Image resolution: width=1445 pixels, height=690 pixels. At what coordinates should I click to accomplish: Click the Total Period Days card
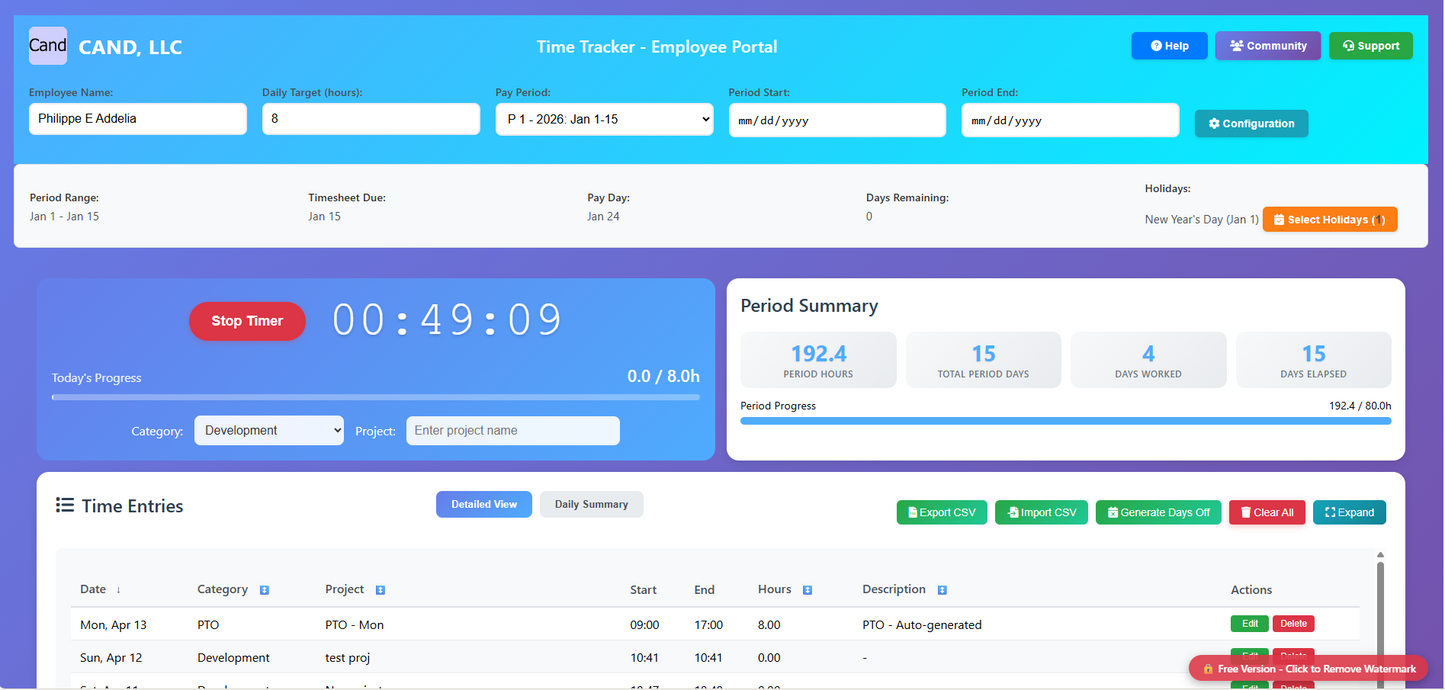click(x=983, y=360)
